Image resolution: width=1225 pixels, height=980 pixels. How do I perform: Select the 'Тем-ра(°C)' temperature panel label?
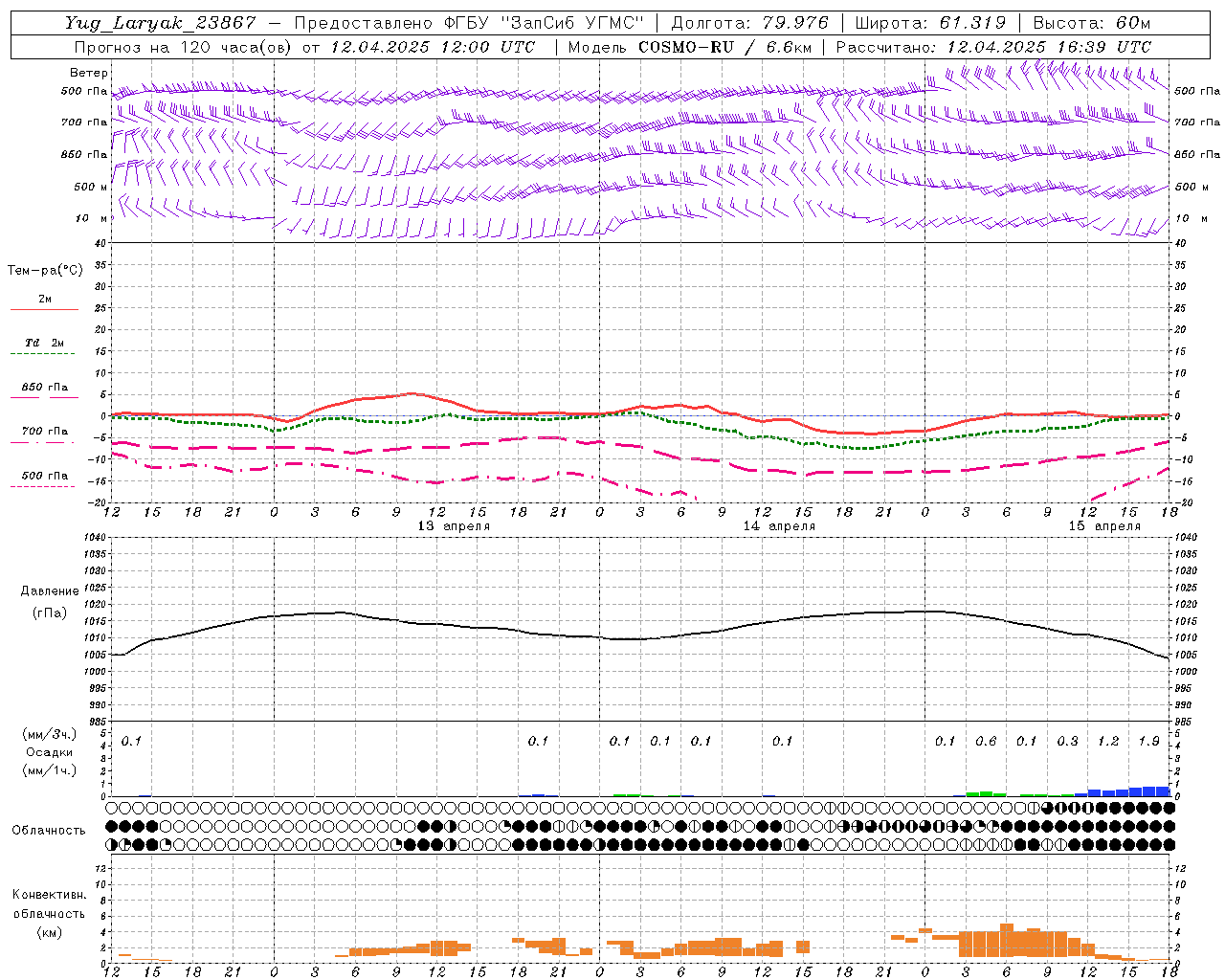tap(45, 271)
